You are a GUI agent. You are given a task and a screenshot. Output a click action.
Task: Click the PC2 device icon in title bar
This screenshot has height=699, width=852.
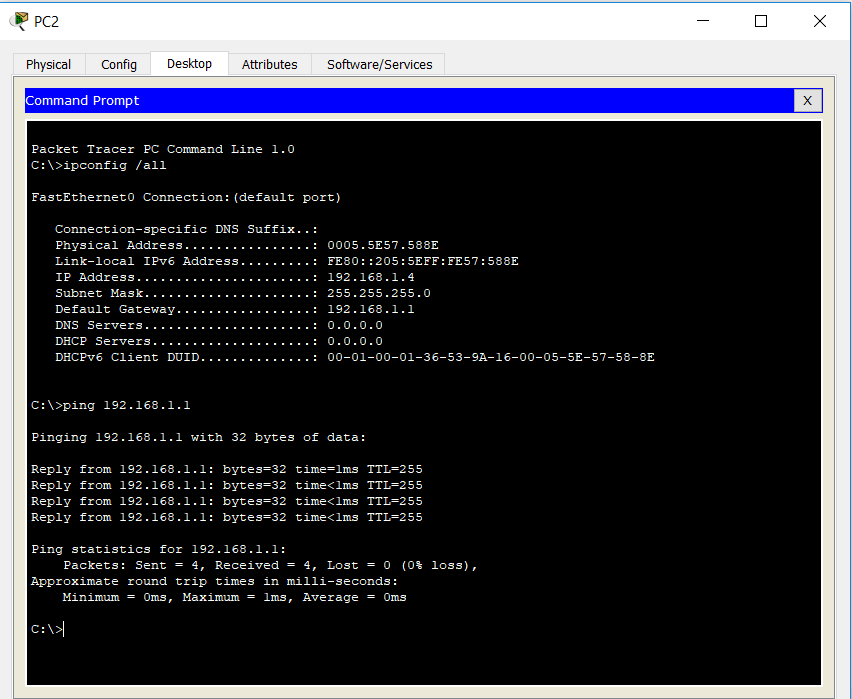click(x=18, y=21)
